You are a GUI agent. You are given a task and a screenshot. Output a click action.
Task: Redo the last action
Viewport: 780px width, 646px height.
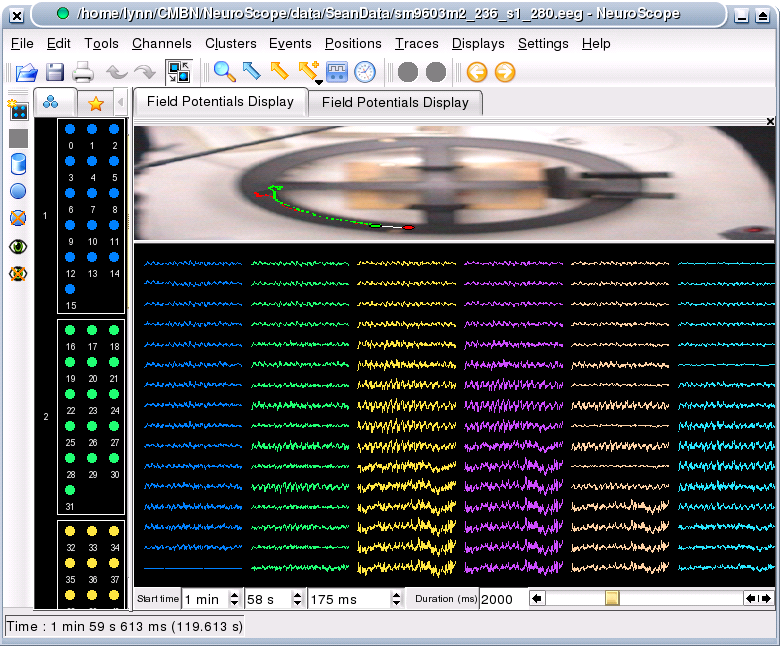pyautogui.click(x=145, y=73)
